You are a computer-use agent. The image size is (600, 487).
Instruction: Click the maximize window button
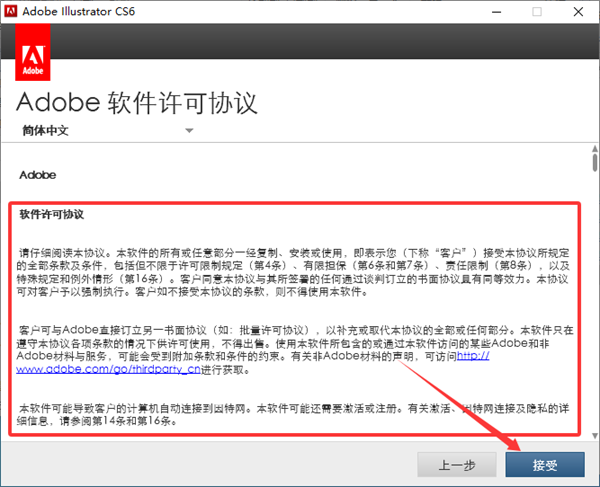tap(537, 12)
